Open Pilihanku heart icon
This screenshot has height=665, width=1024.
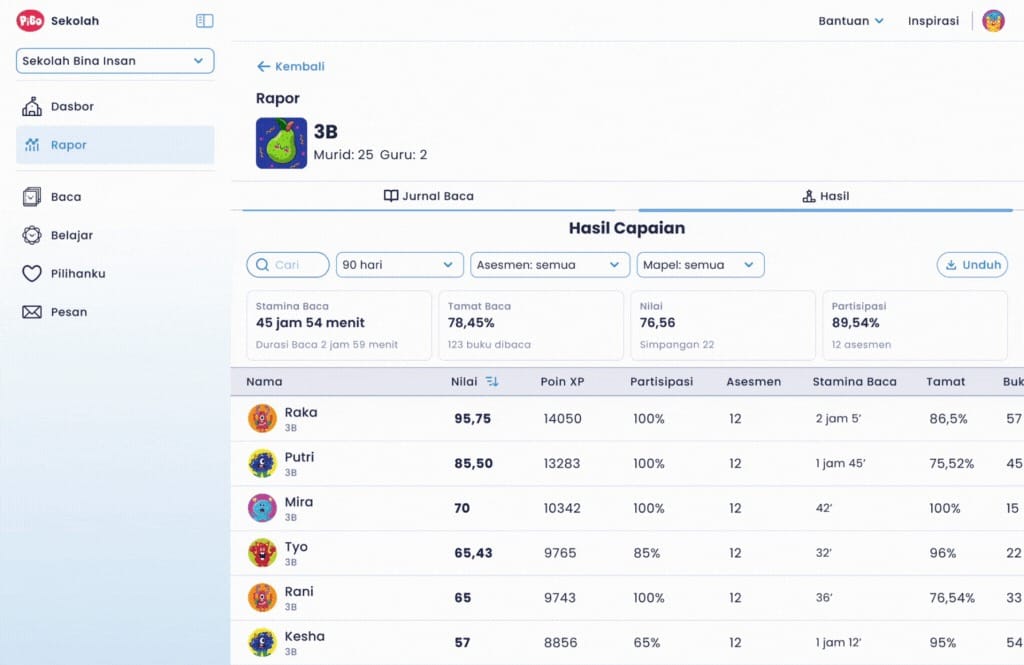tap(32, 274)
